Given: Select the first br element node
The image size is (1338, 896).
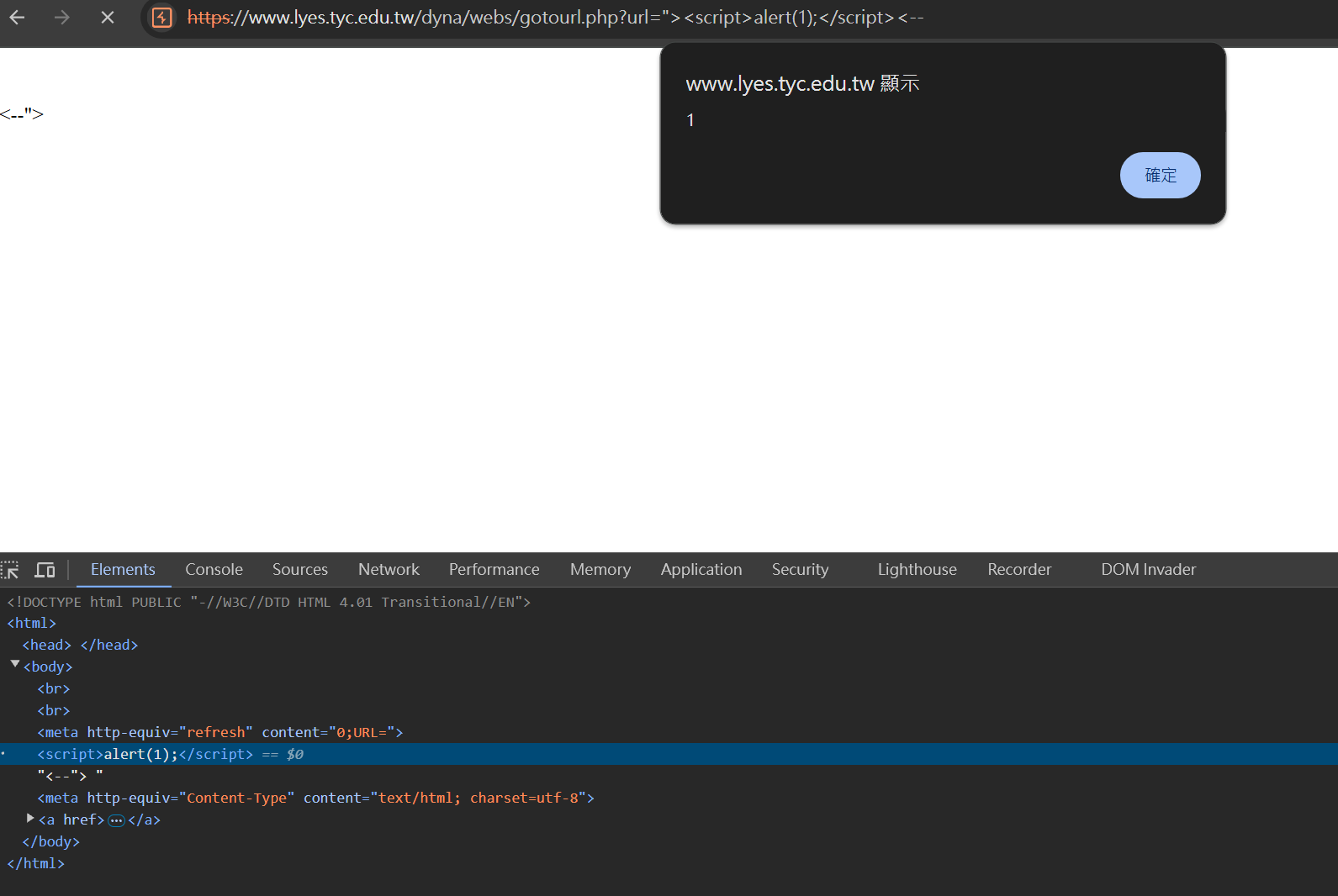Looking at the screenshot, I should pyautogui.click(x=53, y=688).
